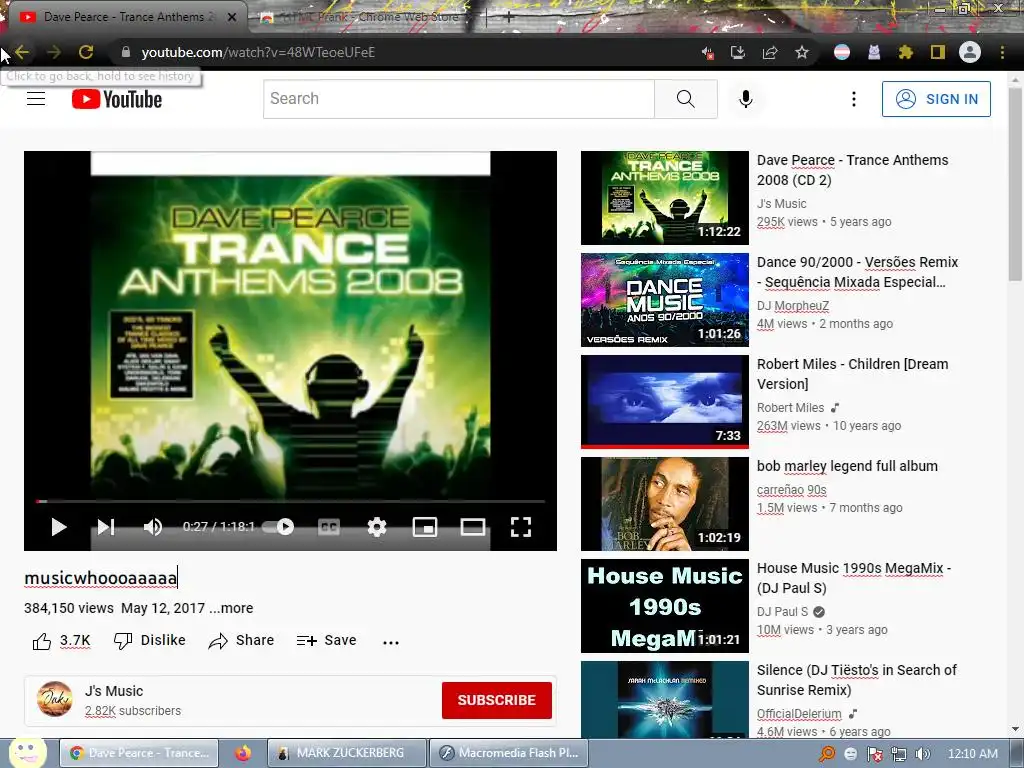The image size is (1024, 768).
Task: Click carreñao 90s channel name
Action: (792, 490)
